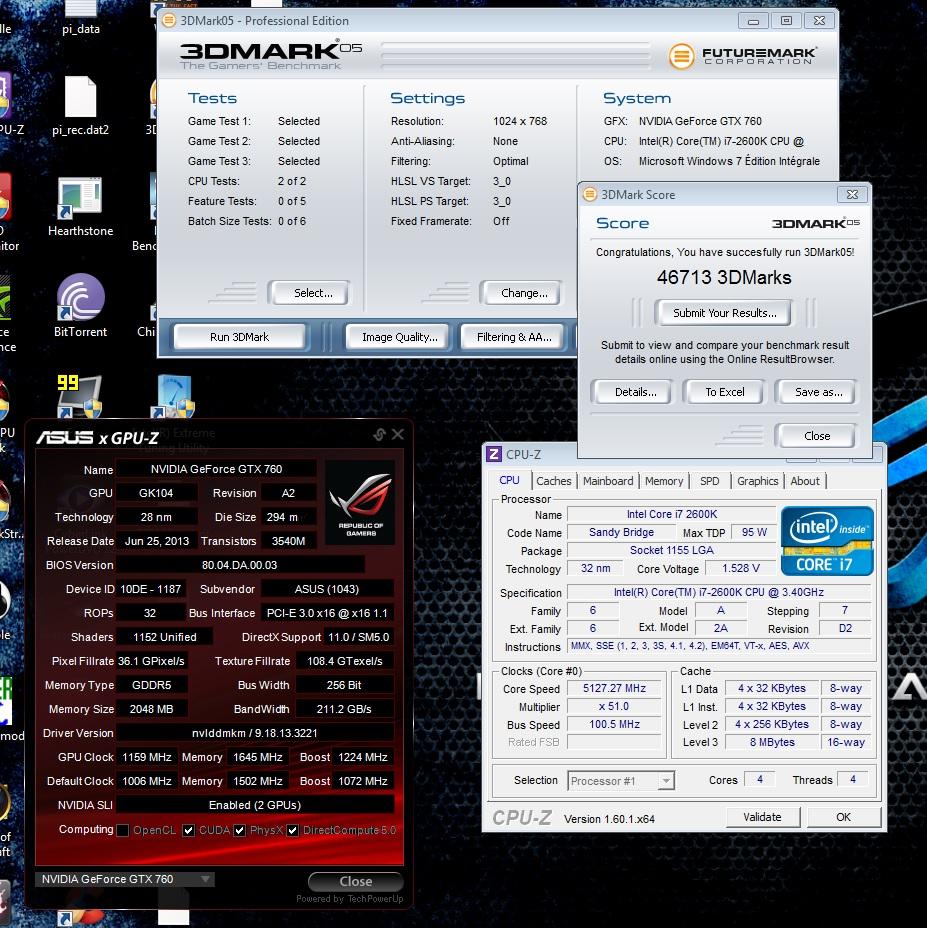Click the Run 3DMark button
The image size is (927, 928).
pyautogui.click(x=239, y=337)
